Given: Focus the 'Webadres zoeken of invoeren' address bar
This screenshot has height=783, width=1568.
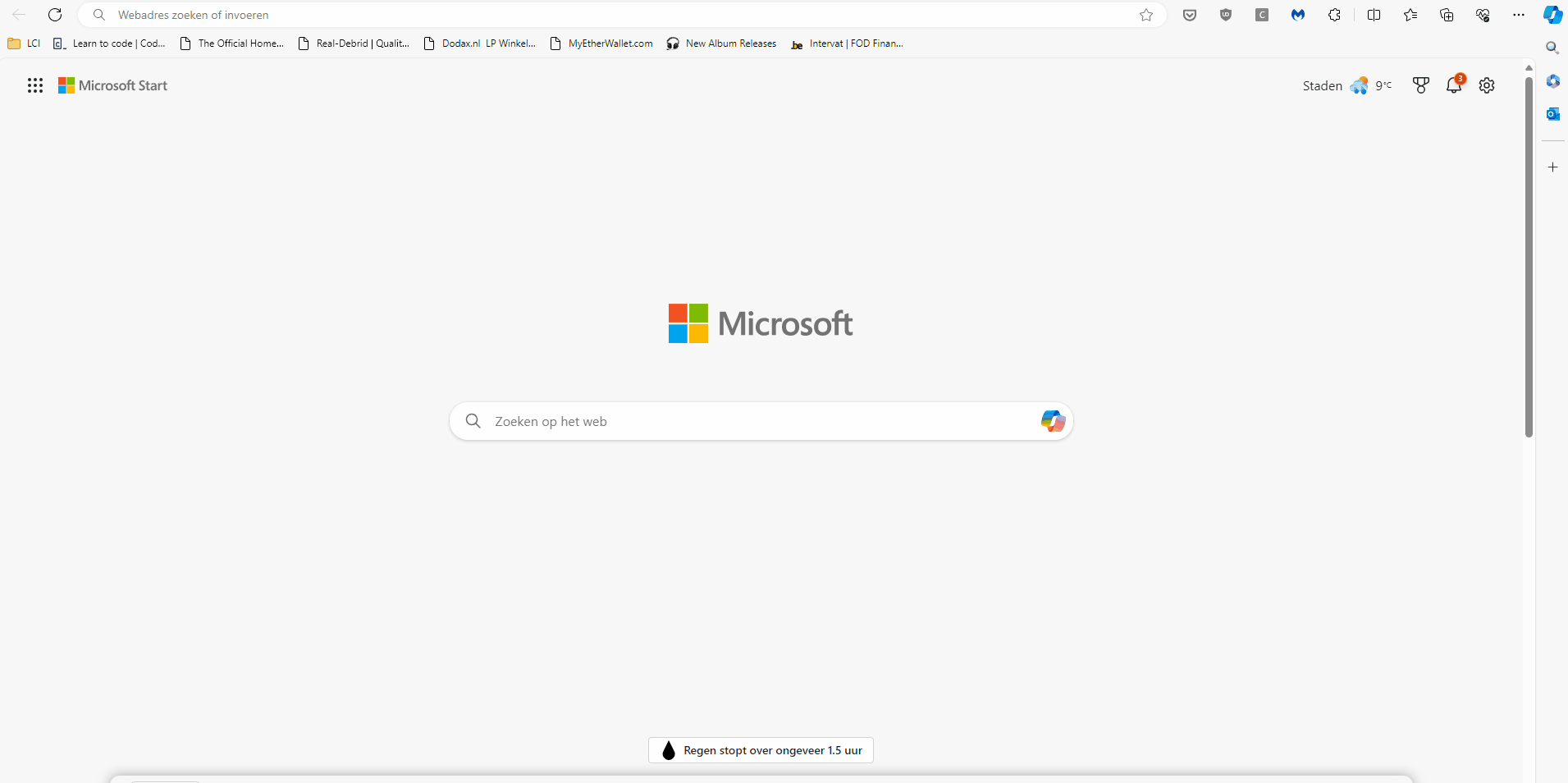Looking at the screenshot, I should click(622, 15).
